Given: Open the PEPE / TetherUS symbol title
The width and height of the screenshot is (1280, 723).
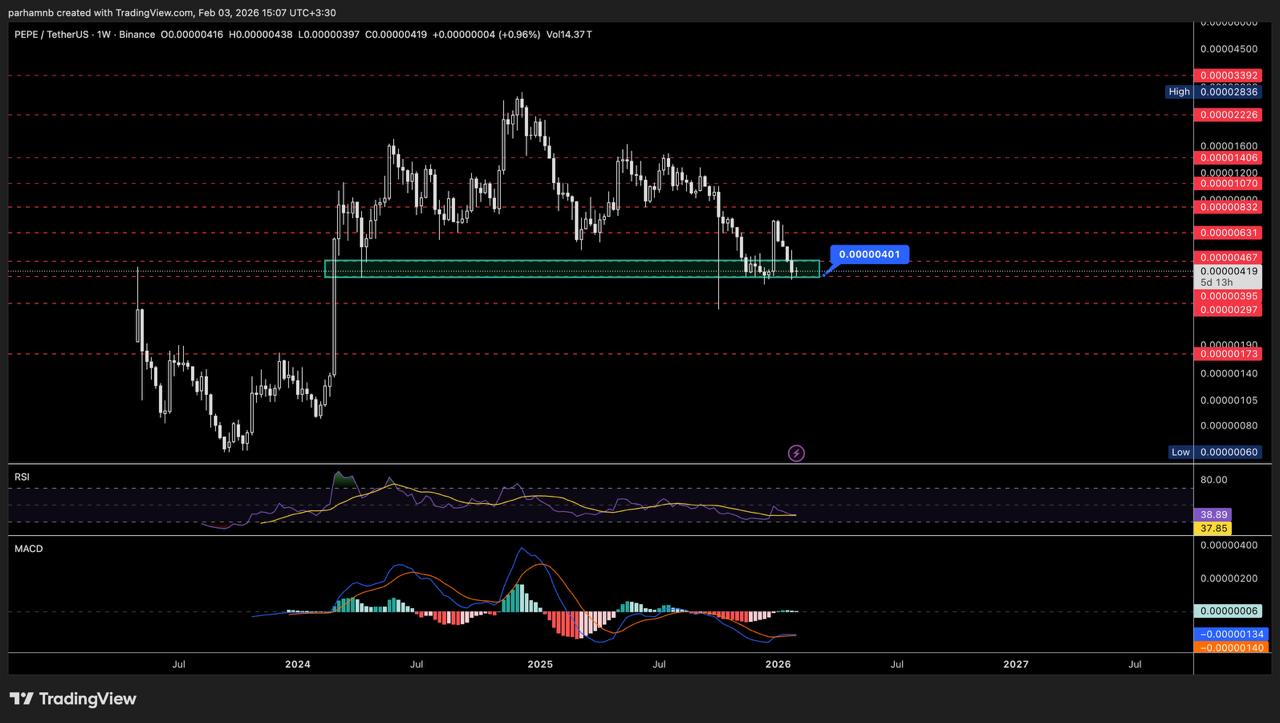Looking at the screenshot, I should 52,35.
